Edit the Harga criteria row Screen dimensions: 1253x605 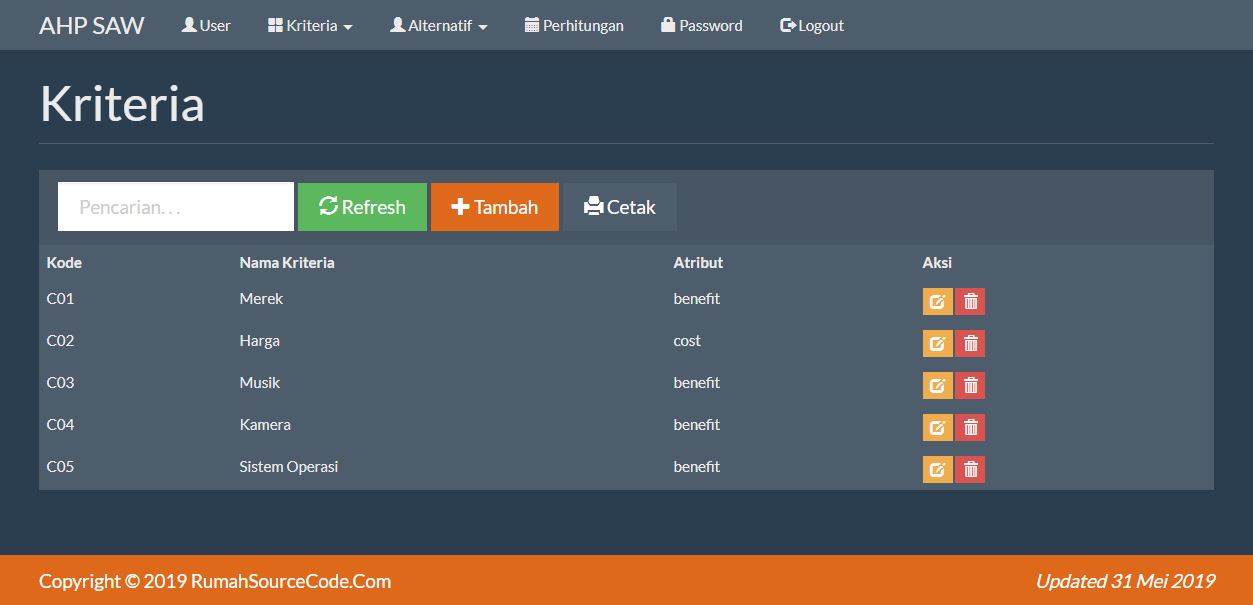[x=937, y=343]
